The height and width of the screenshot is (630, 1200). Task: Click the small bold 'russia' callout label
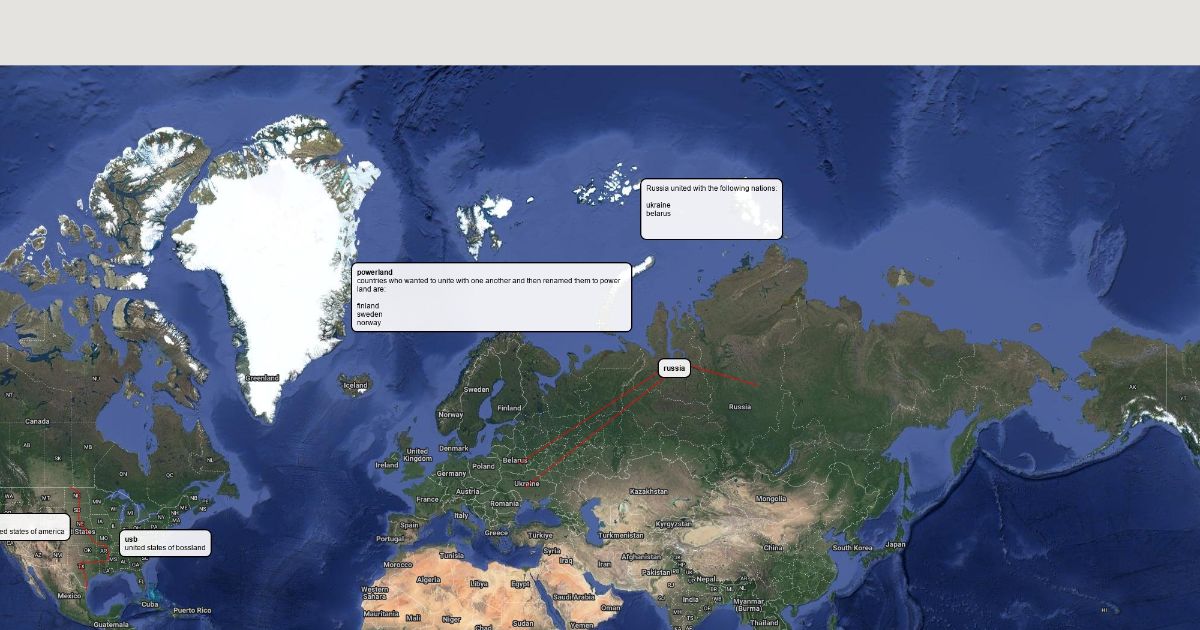coord(675,368)
